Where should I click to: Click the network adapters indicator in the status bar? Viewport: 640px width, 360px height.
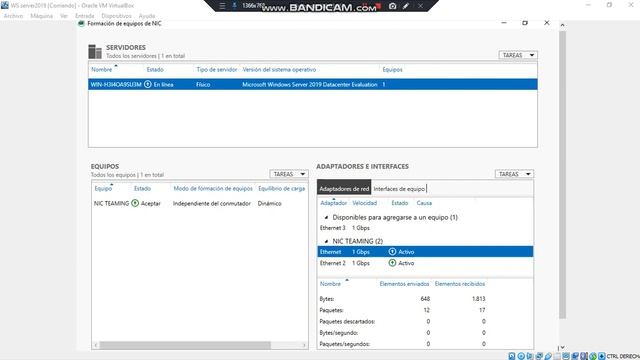click(539, 356)
